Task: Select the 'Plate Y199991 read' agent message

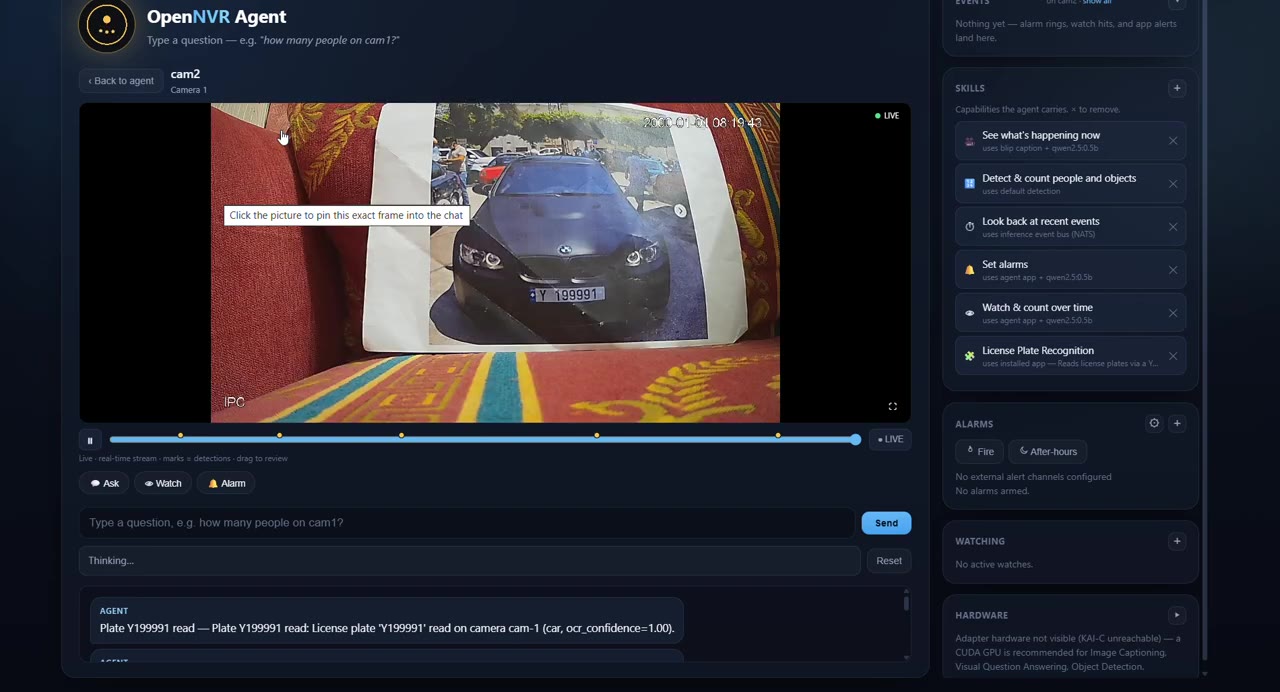Action: 387,621
